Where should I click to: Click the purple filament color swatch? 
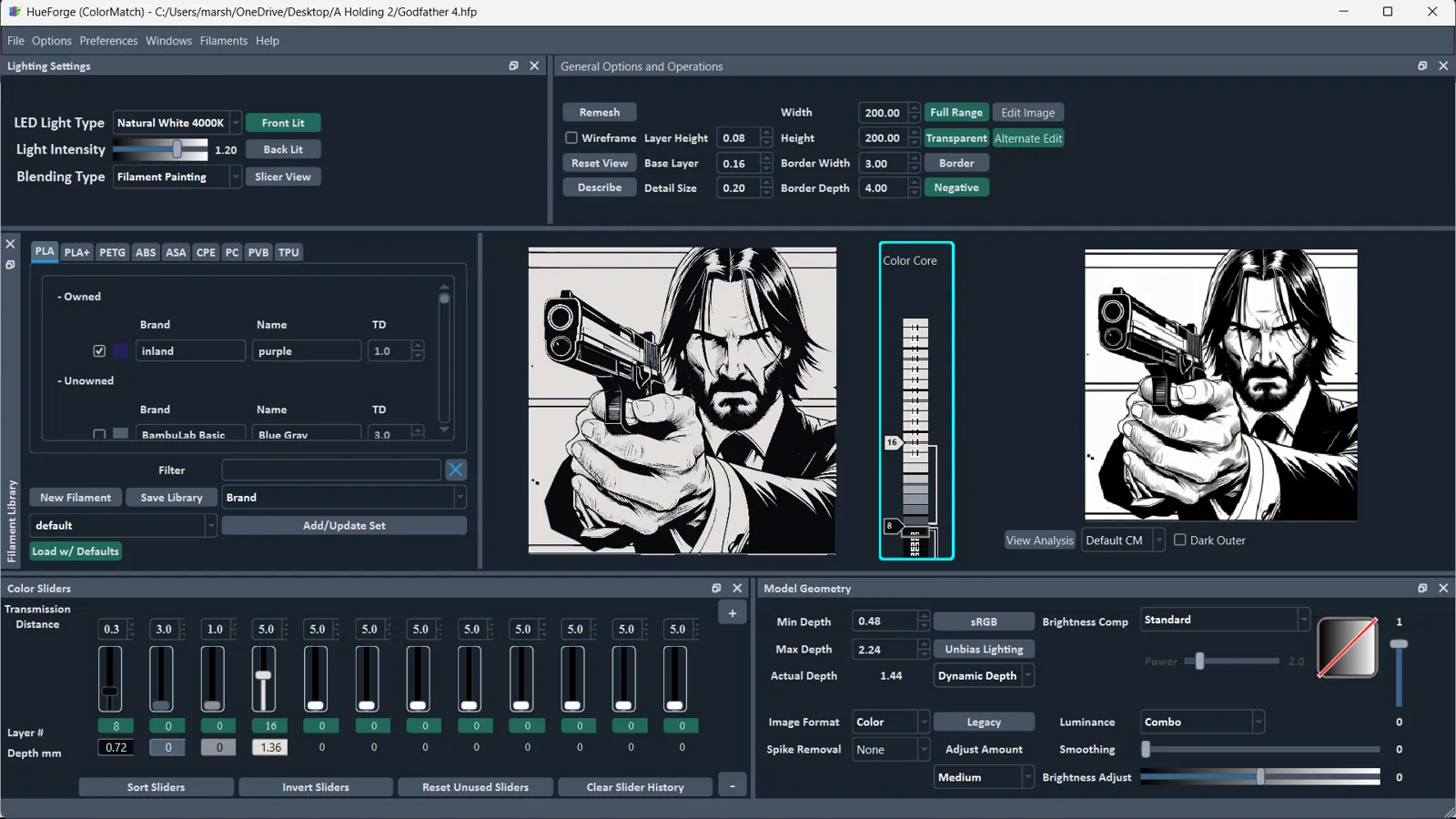coord(121,350)
